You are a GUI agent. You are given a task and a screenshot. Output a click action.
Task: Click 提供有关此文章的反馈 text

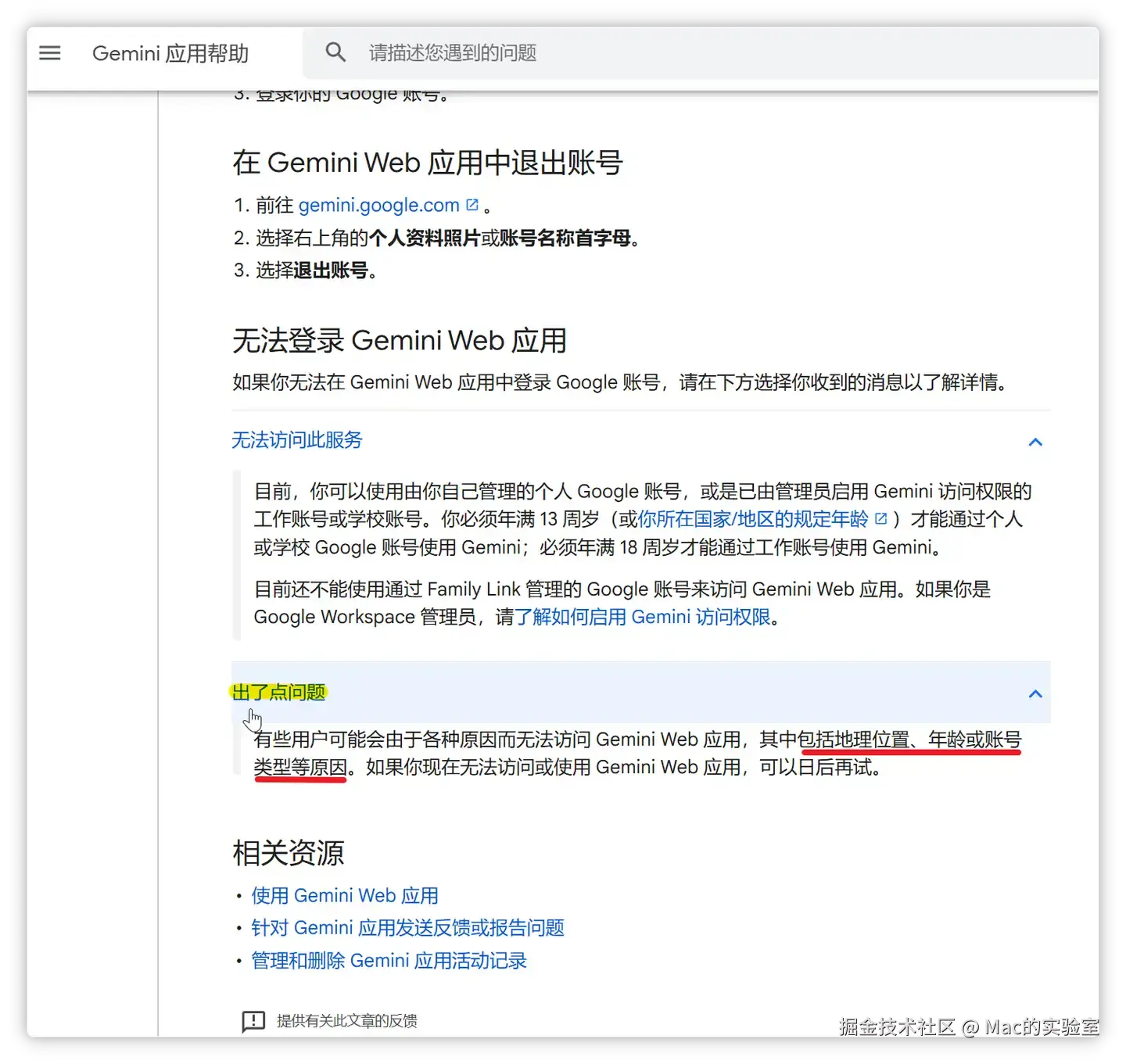click(x=347, y=1021)
